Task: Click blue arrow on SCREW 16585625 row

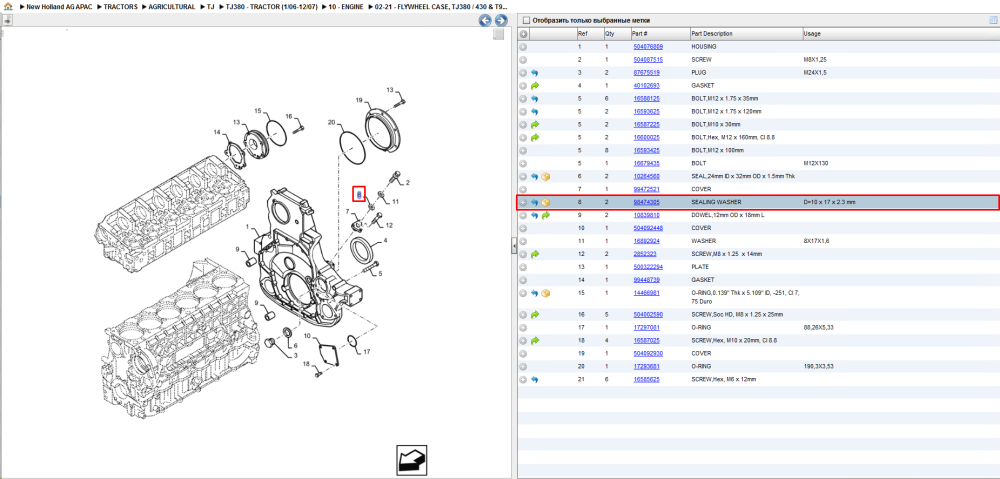Action: (x=534, y=380)
